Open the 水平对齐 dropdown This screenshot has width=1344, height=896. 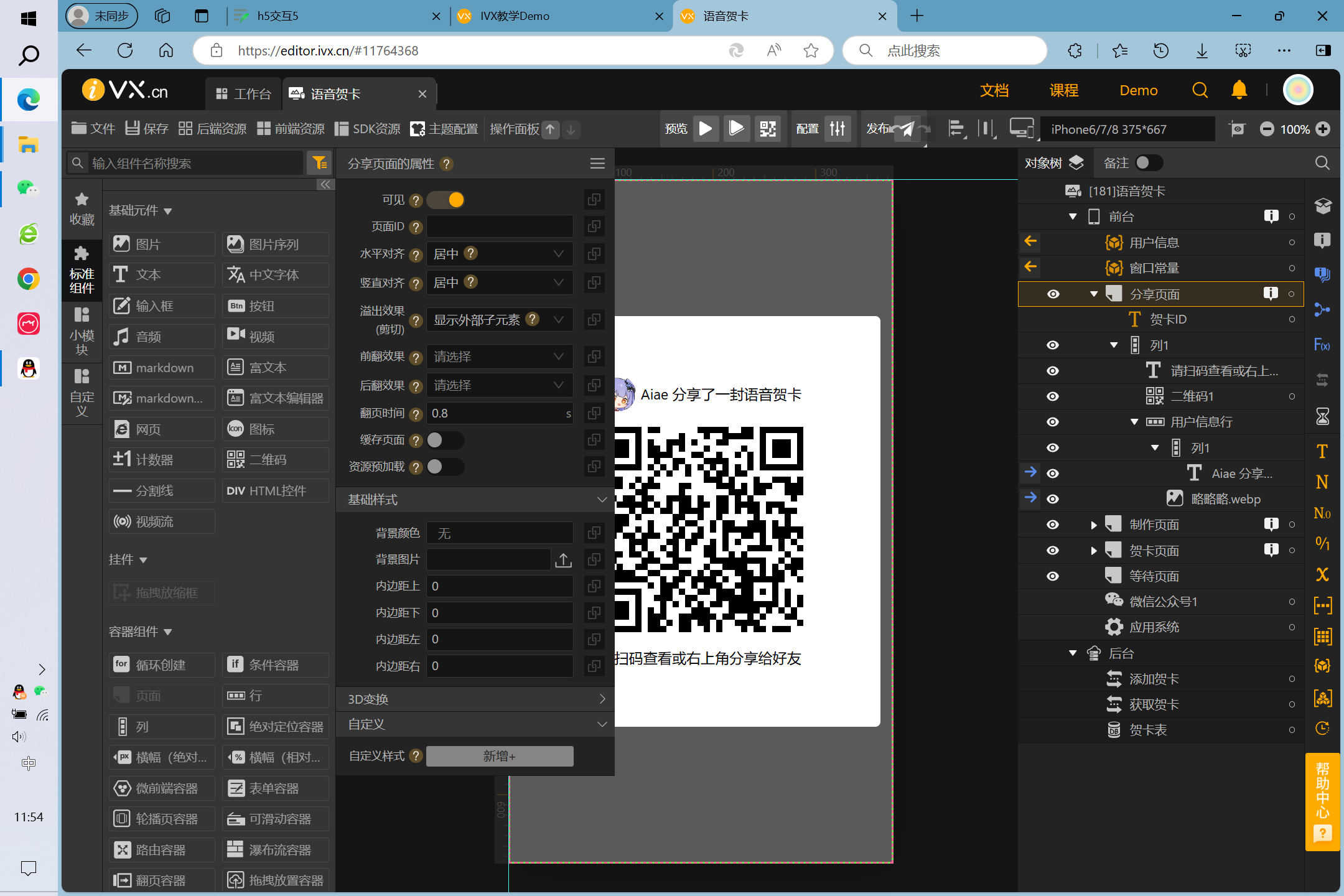coord(499,254)
